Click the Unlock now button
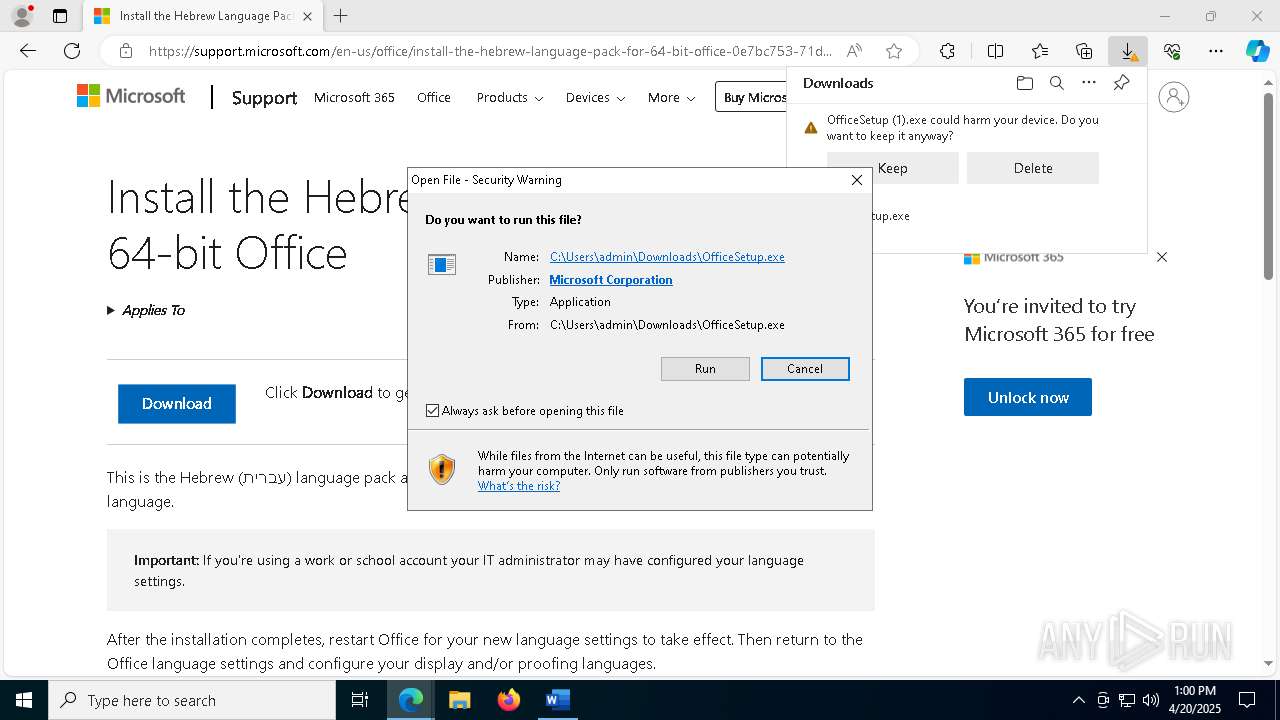Viewport: 1280px width, 720px height. (x=1028, y=397)
